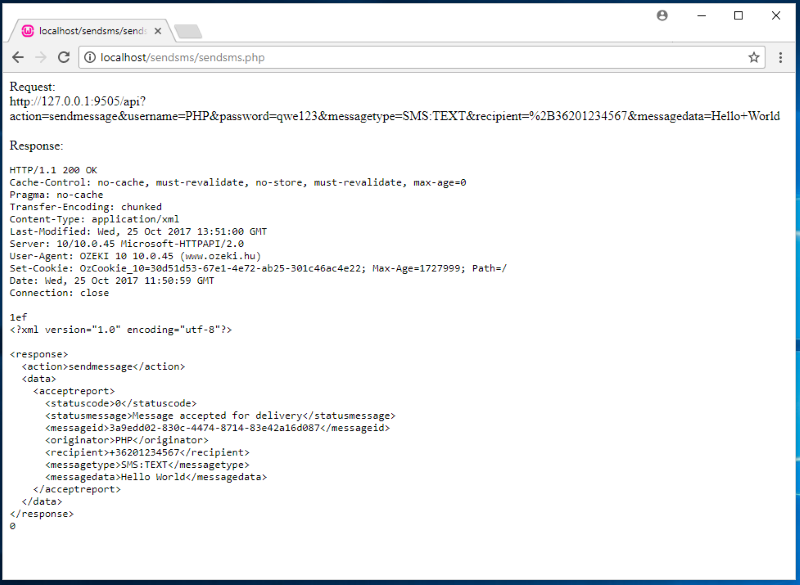Image resolution: width=800 pixels, height=585 pixels.
Task: Click the closing </data> tag
Action: click(x=42, y=501)
